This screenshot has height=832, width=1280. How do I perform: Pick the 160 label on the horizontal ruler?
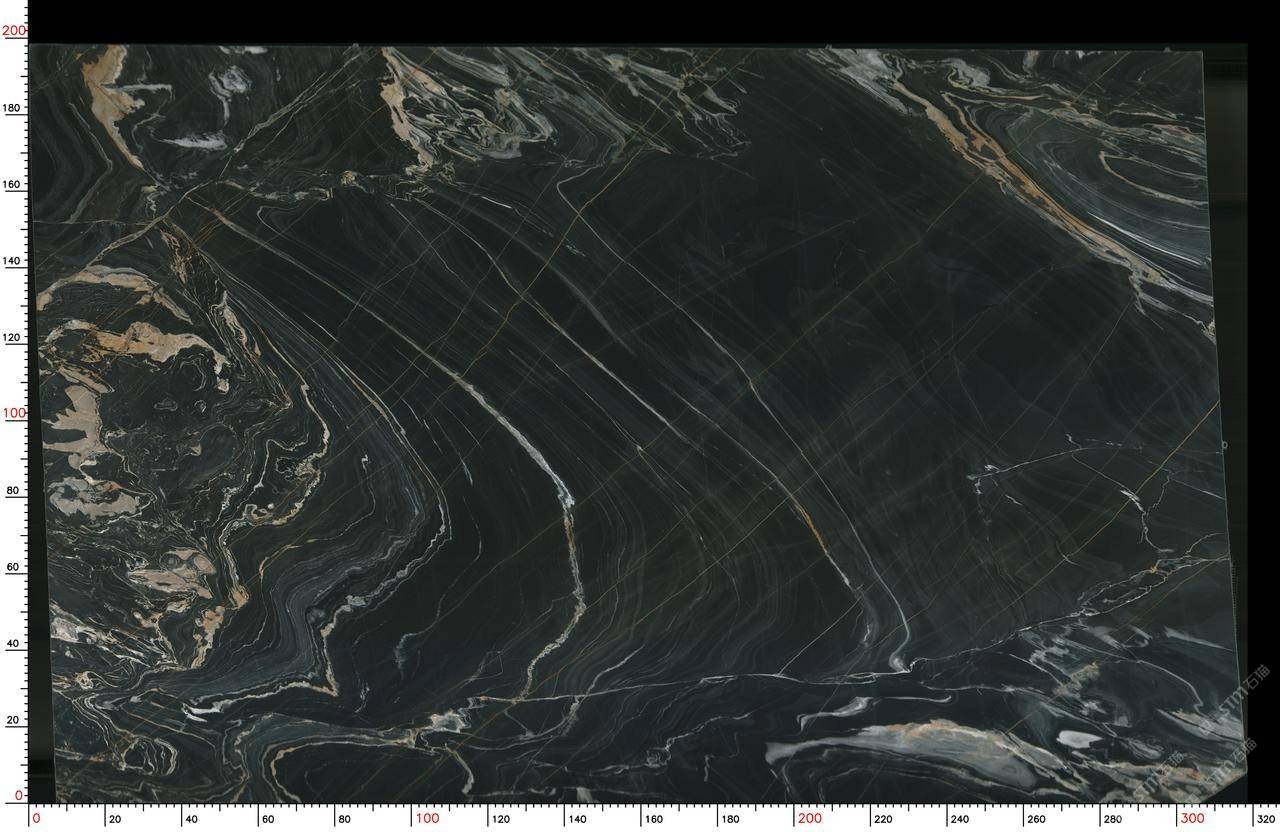coord(653,819)
